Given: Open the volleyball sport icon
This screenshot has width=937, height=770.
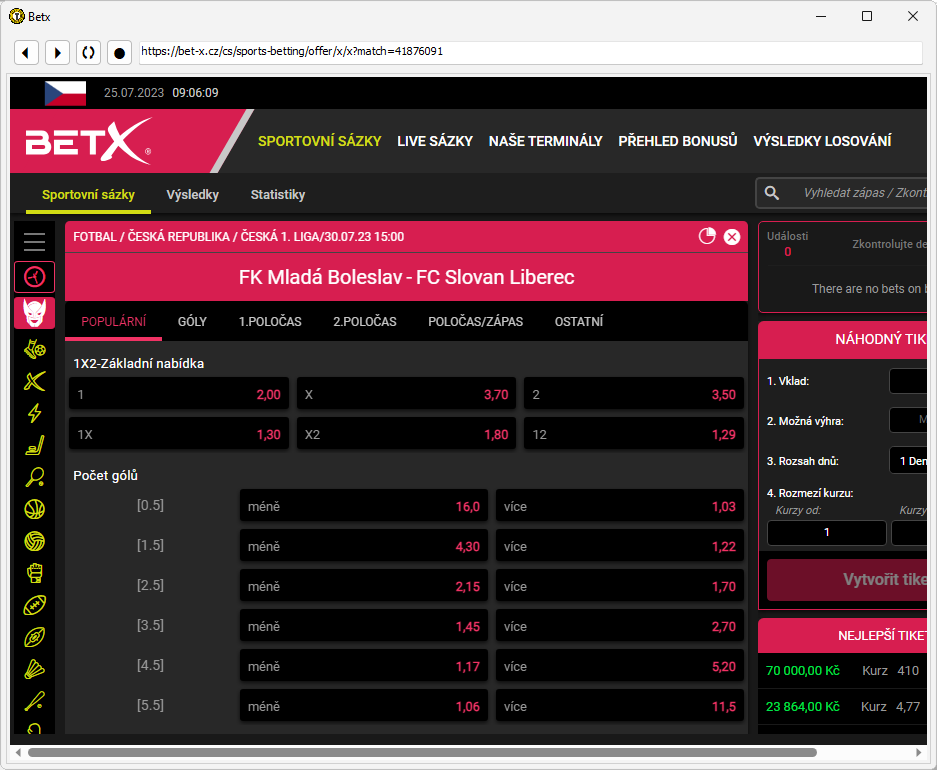Looking at the screenshot, I should [35, 541].
